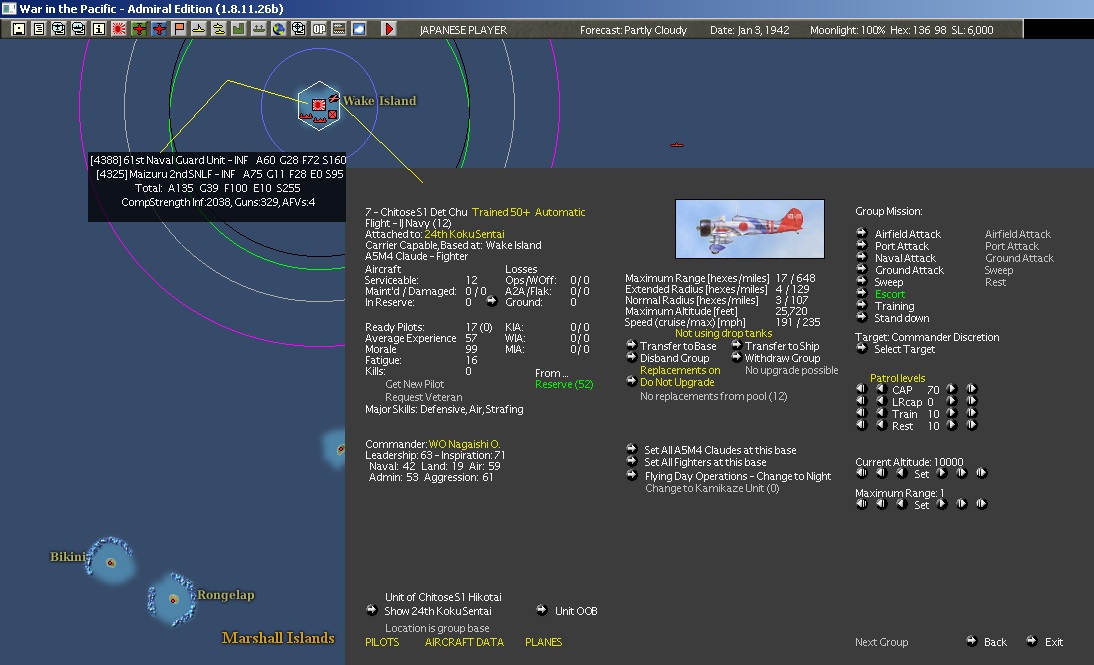Click the crosshair target toolbar icon
The image size is (1094, 665).
299,29
